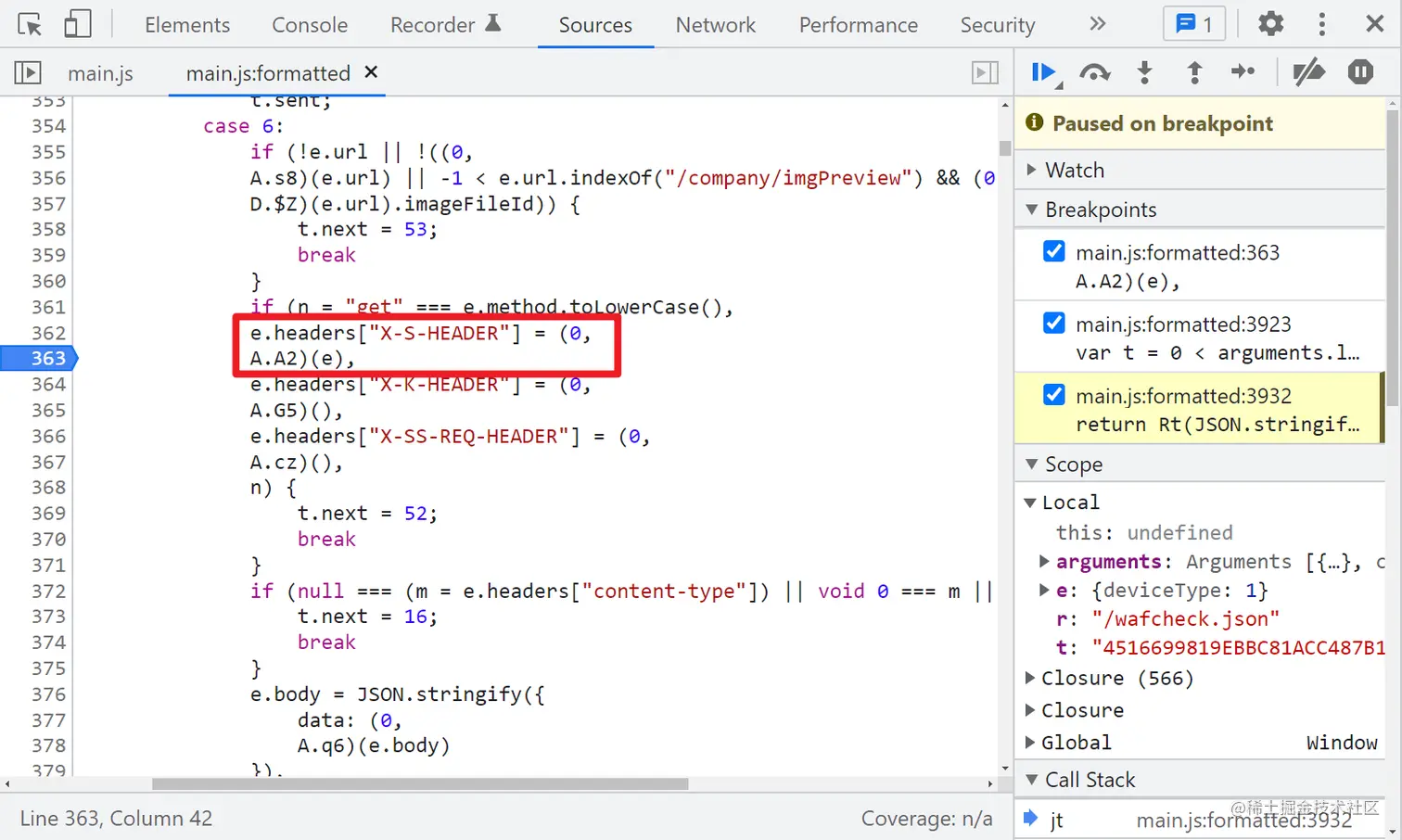Viewport: 1402px width, 840px height.
Task: Expand the unnamed Closure scope
Action: 1030,710
